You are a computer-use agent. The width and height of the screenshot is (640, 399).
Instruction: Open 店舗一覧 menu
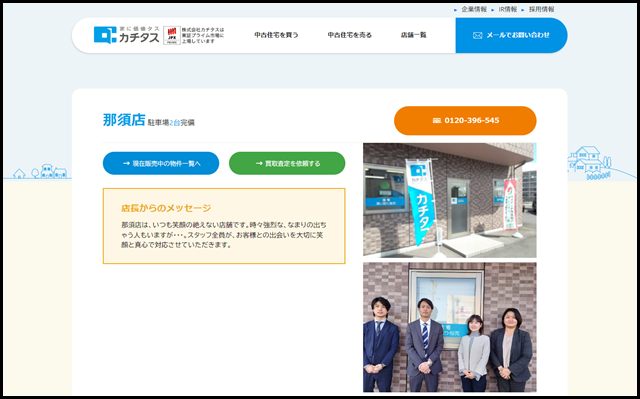click(x=413, y=35)
